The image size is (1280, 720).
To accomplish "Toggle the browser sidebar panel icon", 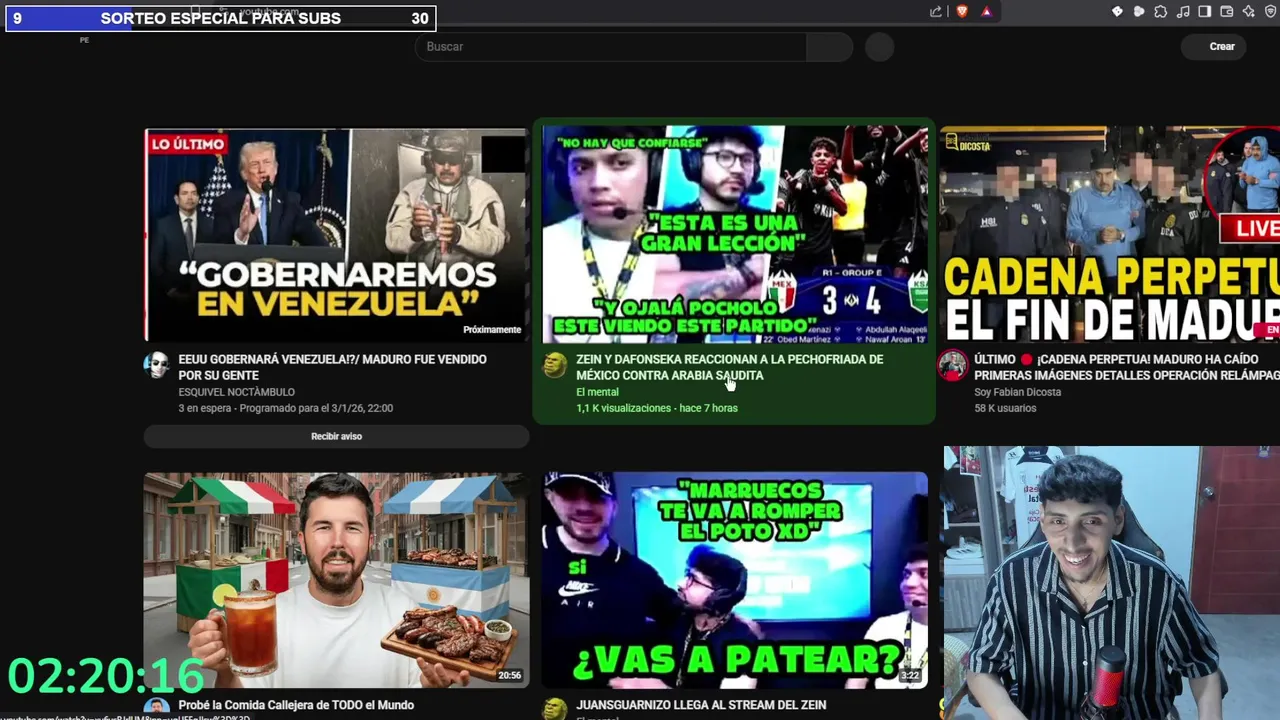I will coord(1205,12).
